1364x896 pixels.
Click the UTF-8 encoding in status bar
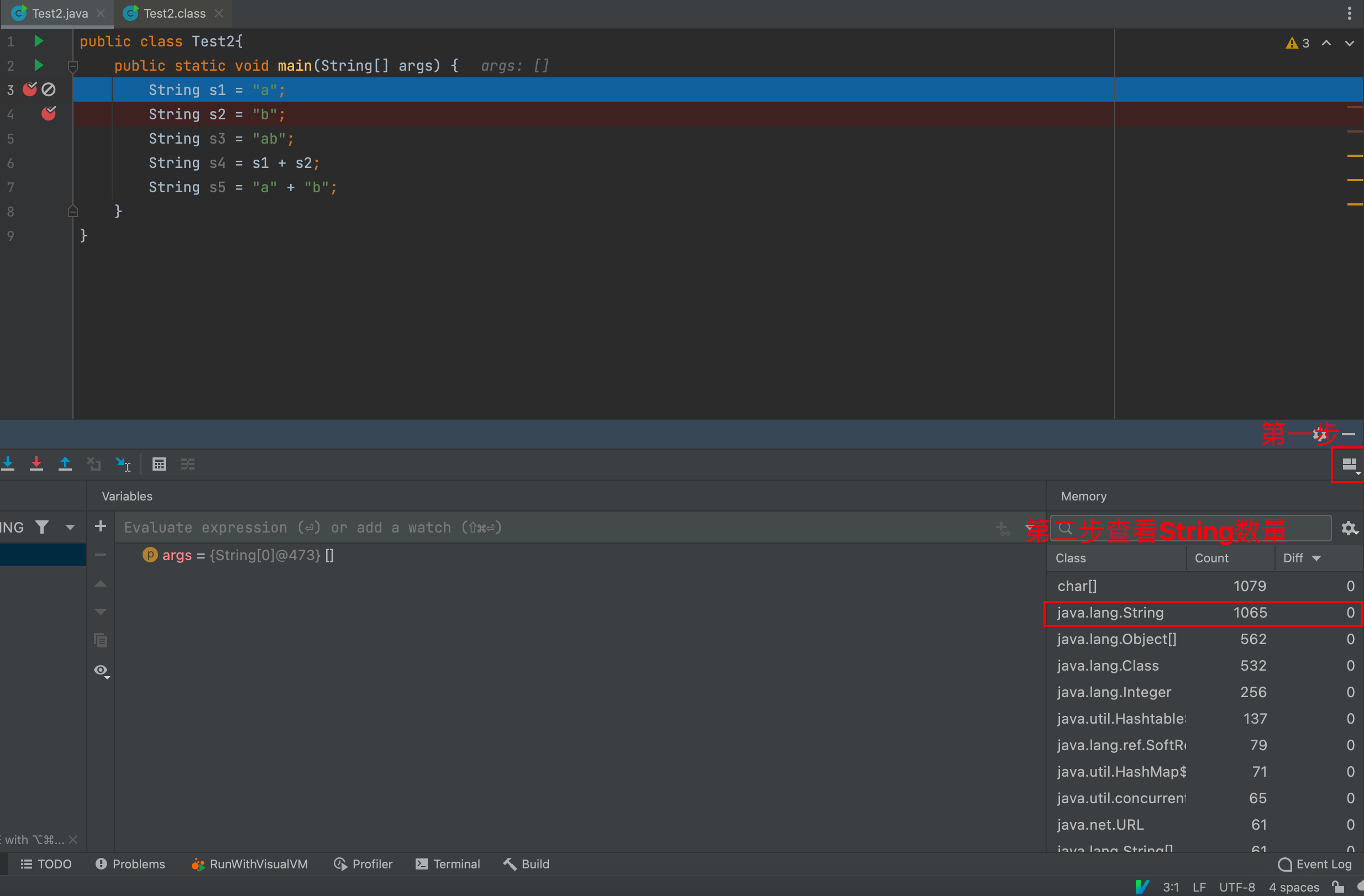click(1236, 887)
